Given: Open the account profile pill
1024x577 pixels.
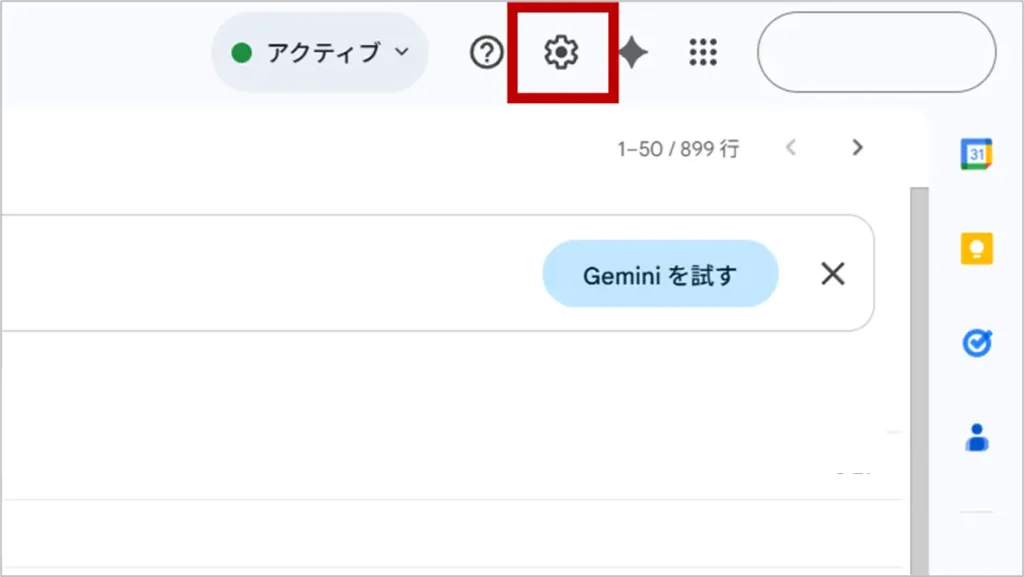Looking at the screenshot, I should (876, 52).
